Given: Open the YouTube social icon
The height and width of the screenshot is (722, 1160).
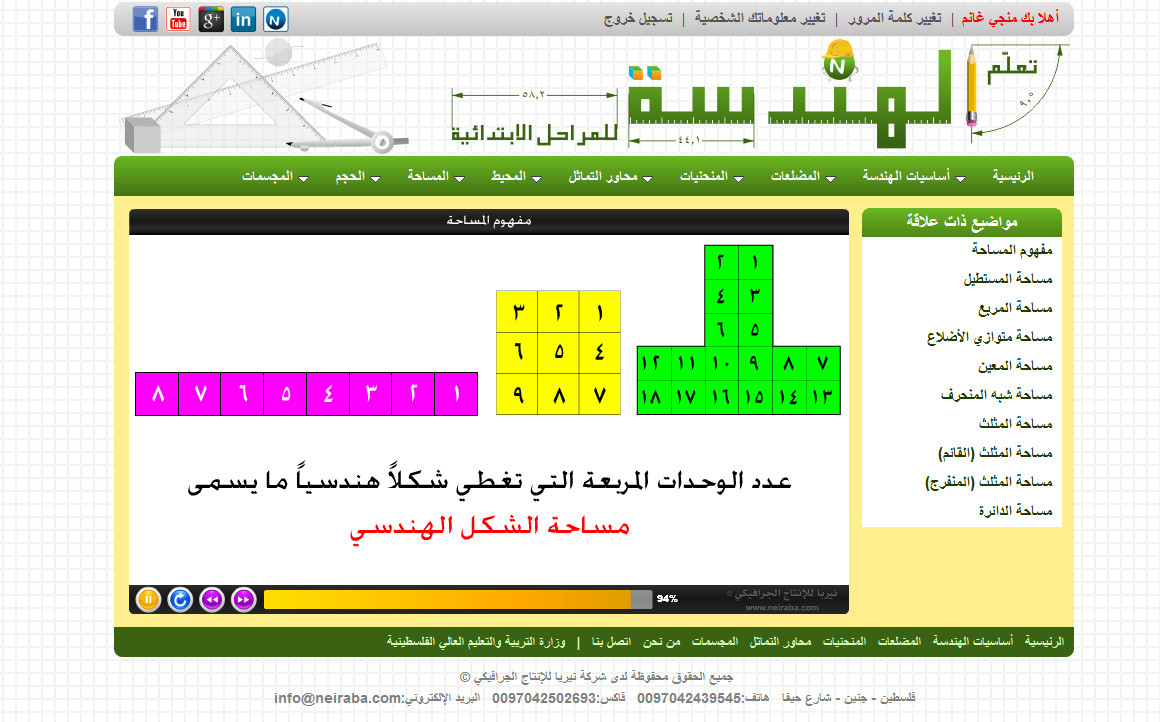Looking at the screenshot, I should click(x=178, y=19).
